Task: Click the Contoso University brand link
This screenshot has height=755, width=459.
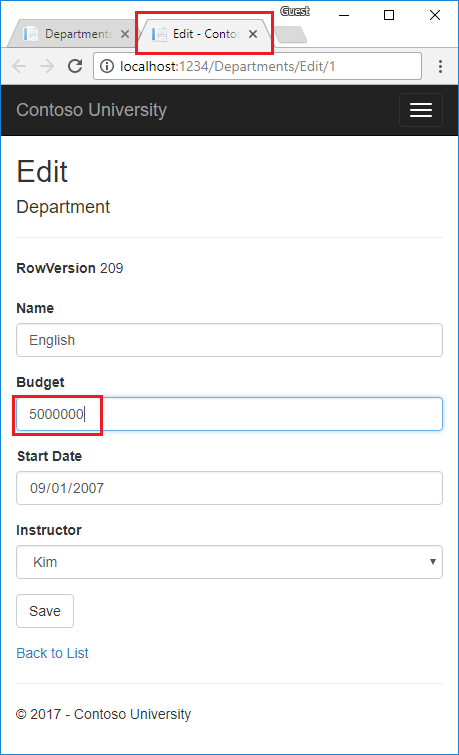Action: click(x=92, y=110)
